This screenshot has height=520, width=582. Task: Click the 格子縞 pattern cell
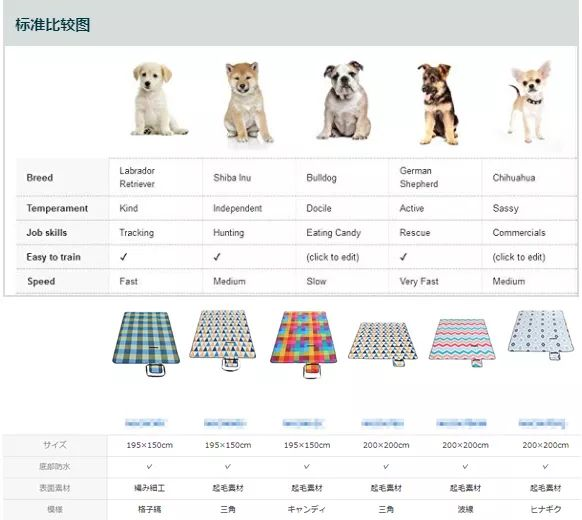[149, 509]
